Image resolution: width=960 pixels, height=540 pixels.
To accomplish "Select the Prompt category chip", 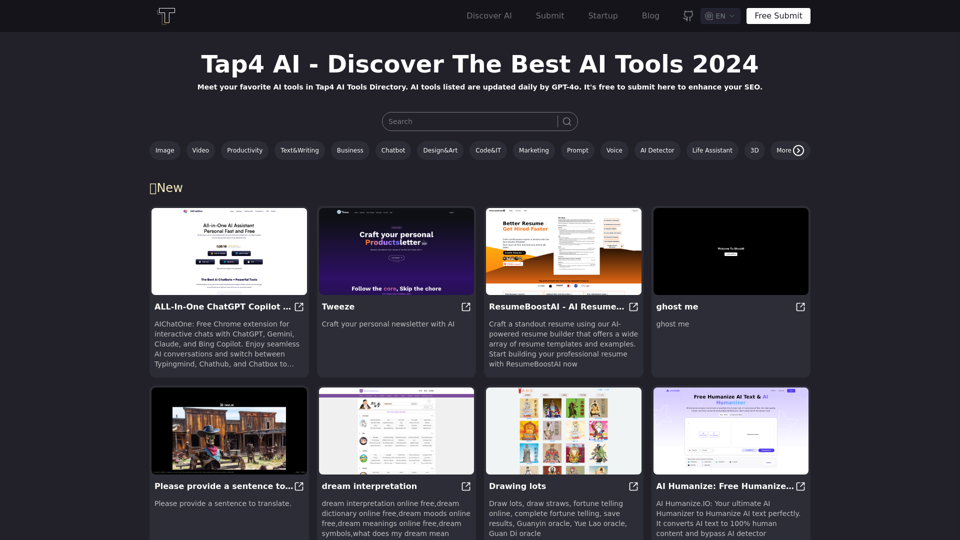I will (x=577, y=151).
